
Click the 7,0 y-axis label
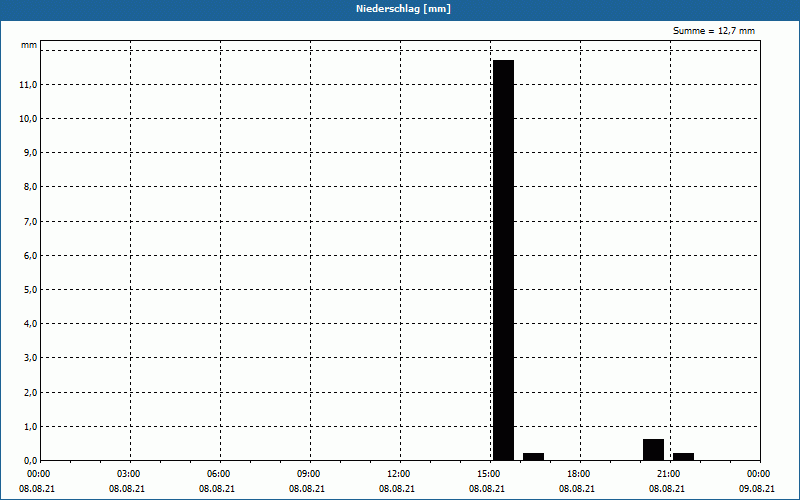[x=30, y=221]
